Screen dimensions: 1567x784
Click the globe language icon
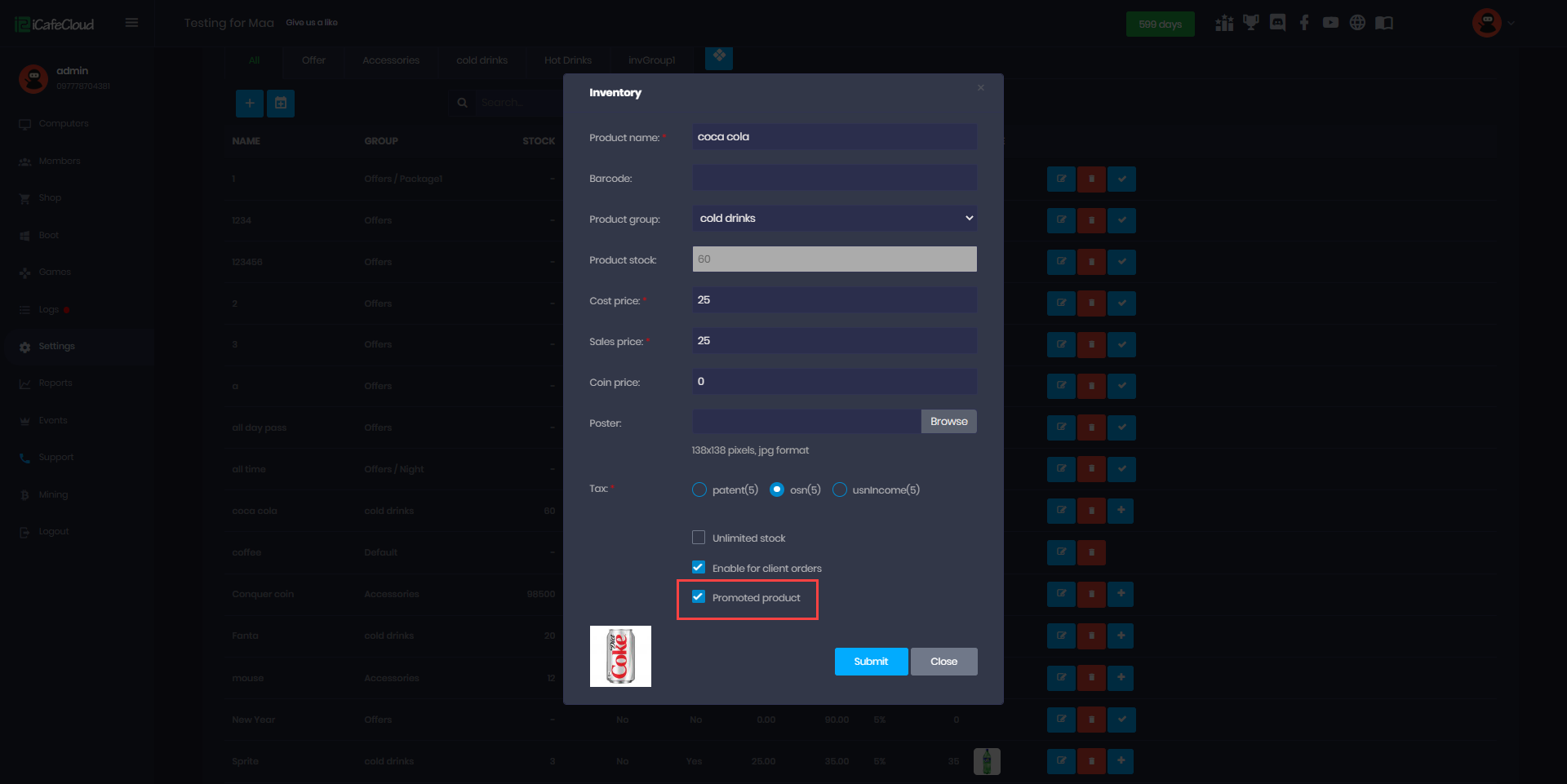(x=1357, y=23)
